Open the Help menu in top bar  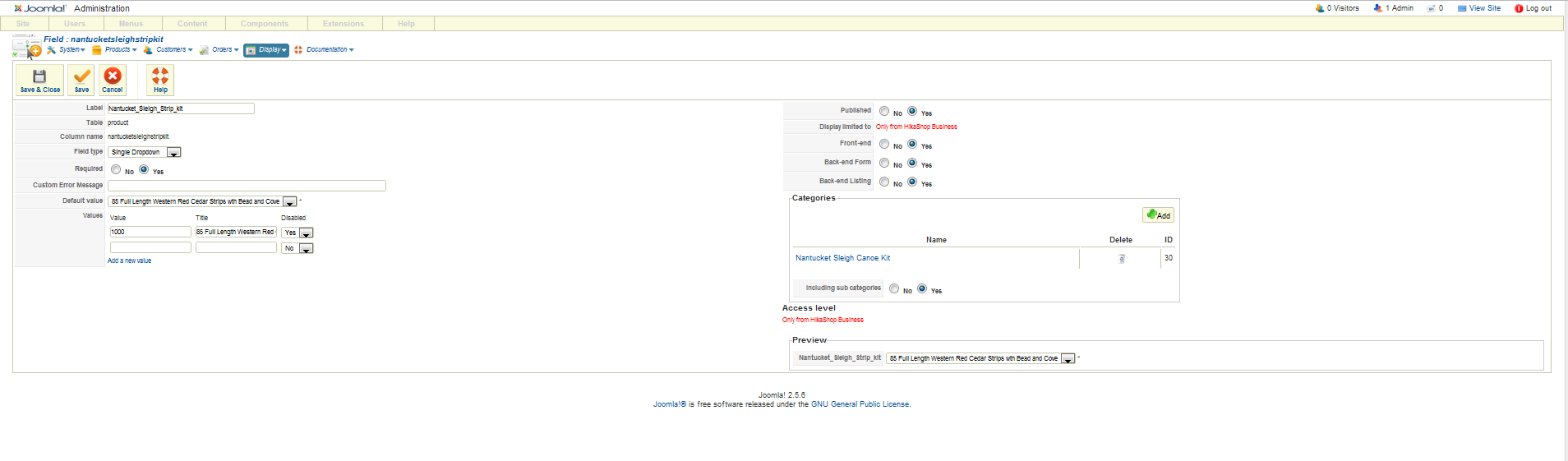pos(406,24)
